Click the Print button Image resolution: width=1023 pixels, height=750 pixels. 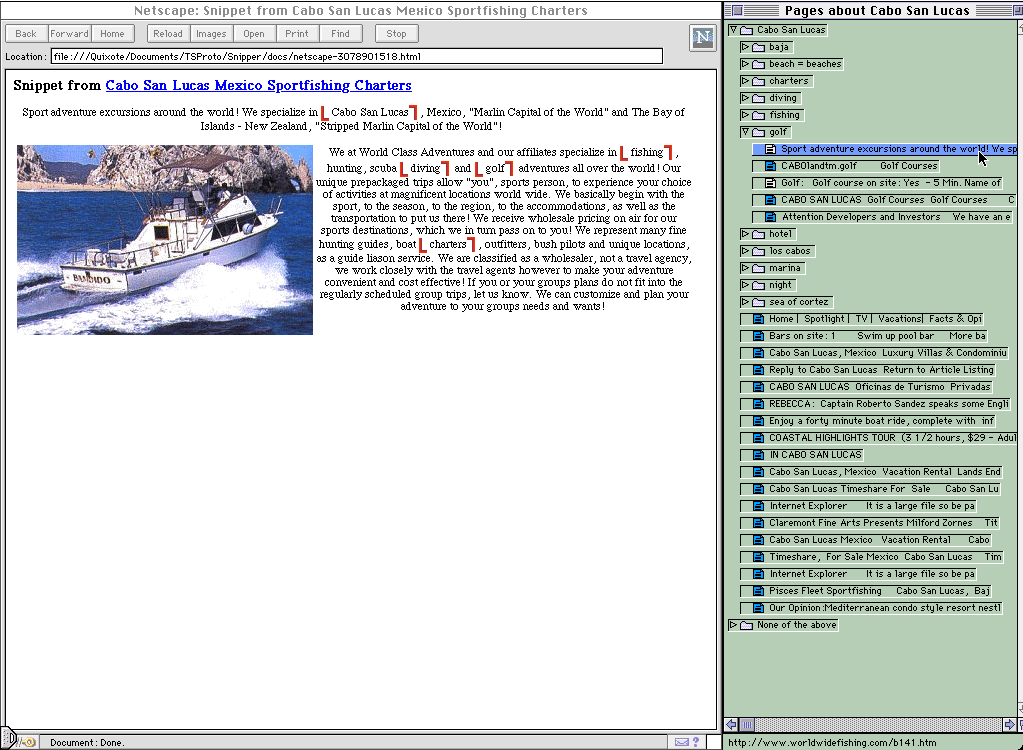(x=297, y=34)
